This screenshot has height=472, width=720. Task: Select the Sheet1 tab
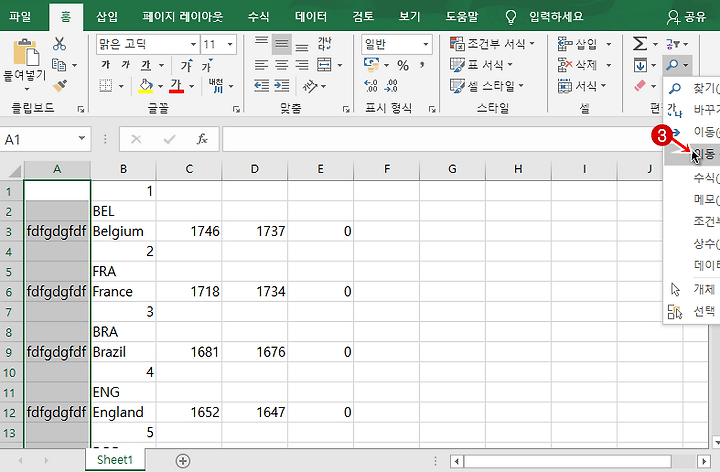(115, 460)
